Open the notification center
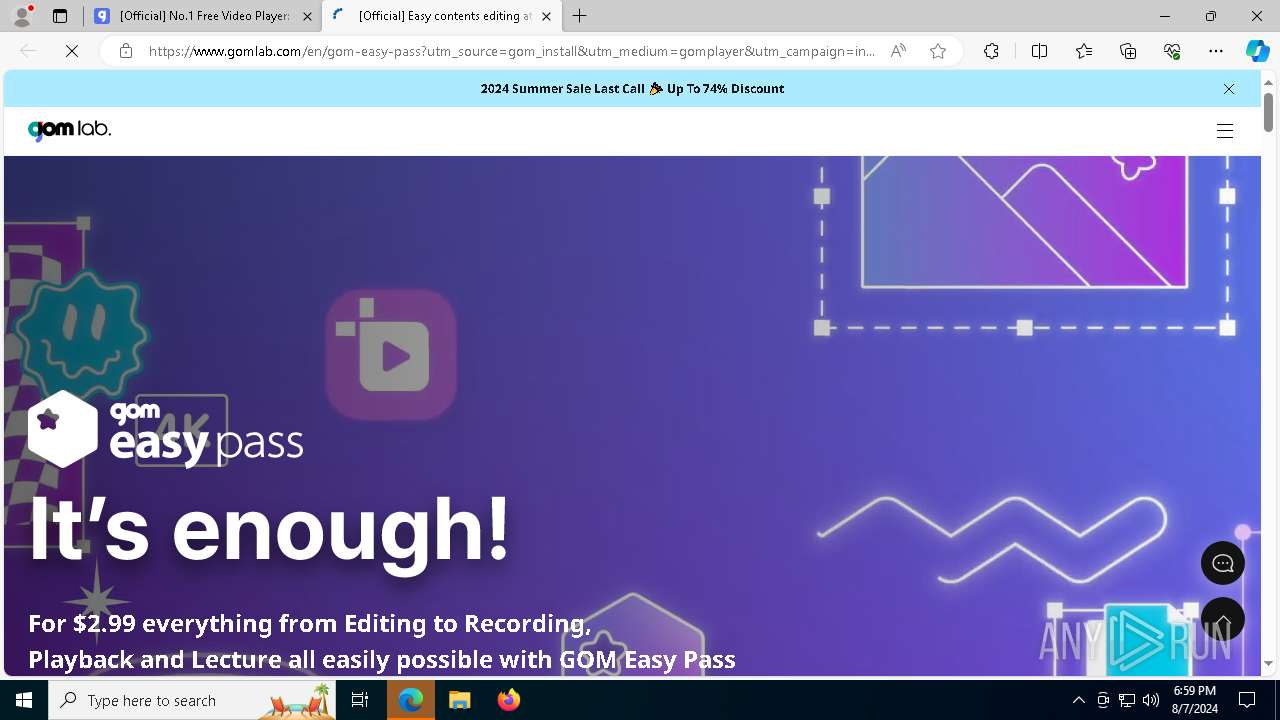Viewport: 1280px width, 720px height. click(x=1247, y=700)
